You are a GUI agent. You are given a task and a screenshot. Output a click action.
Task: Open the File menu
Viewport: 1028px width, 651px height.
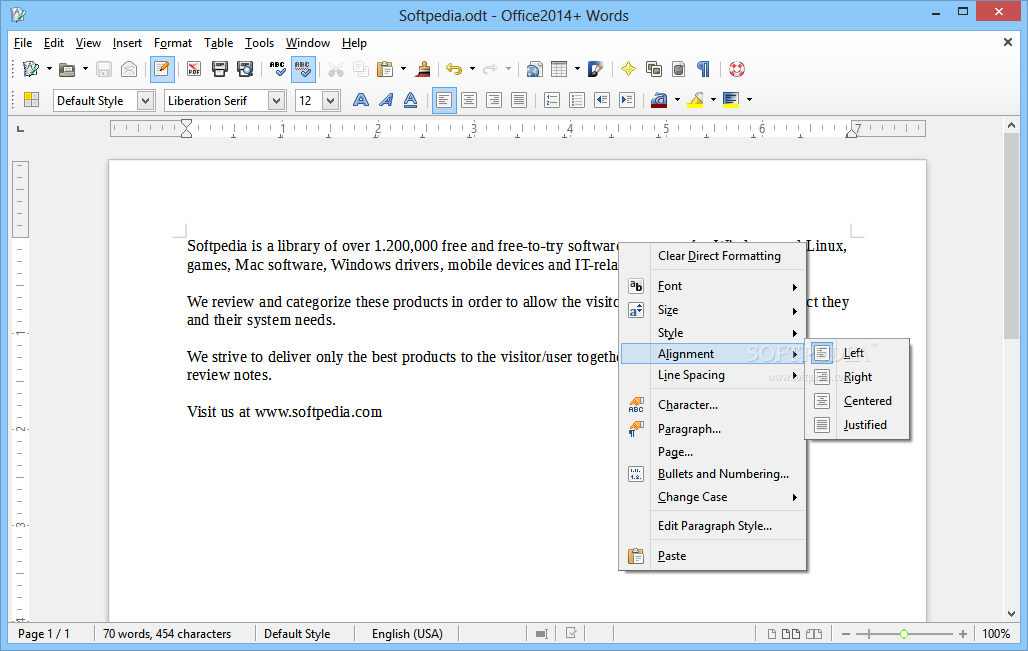(x=23, y=43)
